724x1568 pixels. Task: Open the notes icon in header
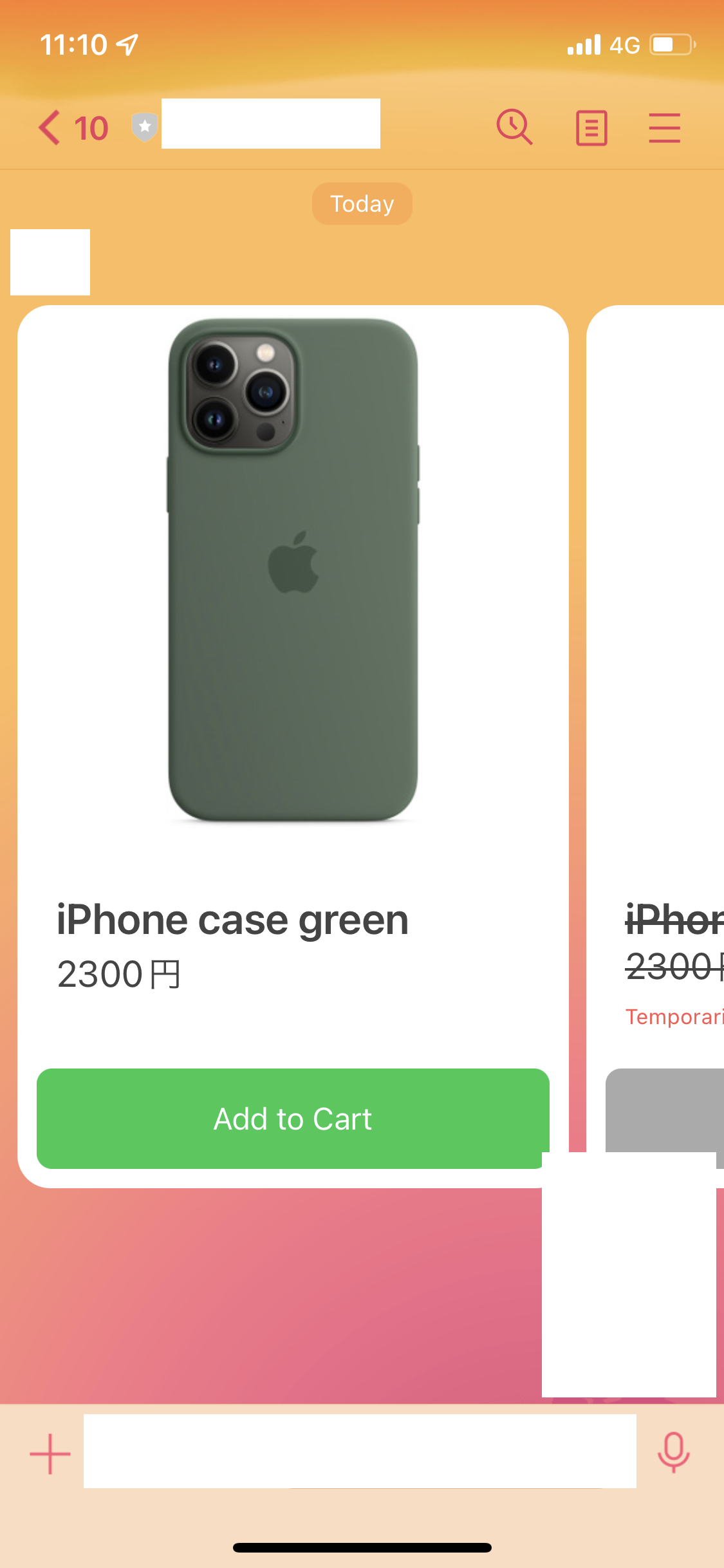coord(591,128)
